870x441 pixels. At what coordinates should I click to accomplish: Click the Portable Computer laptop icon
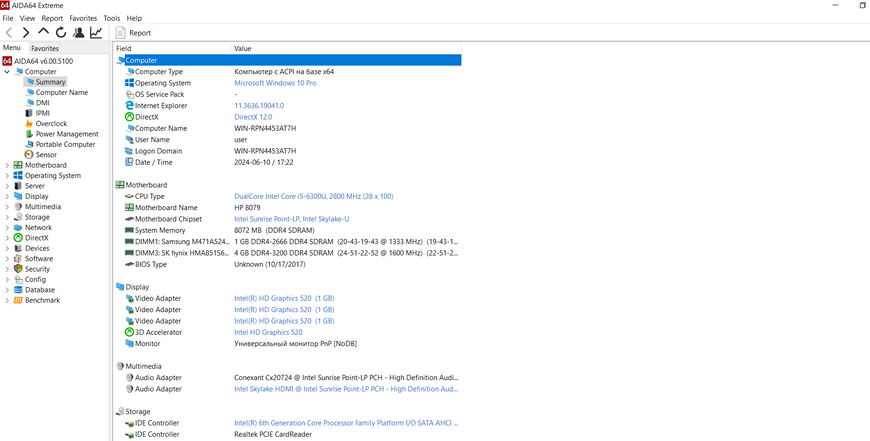click(29, 144)
